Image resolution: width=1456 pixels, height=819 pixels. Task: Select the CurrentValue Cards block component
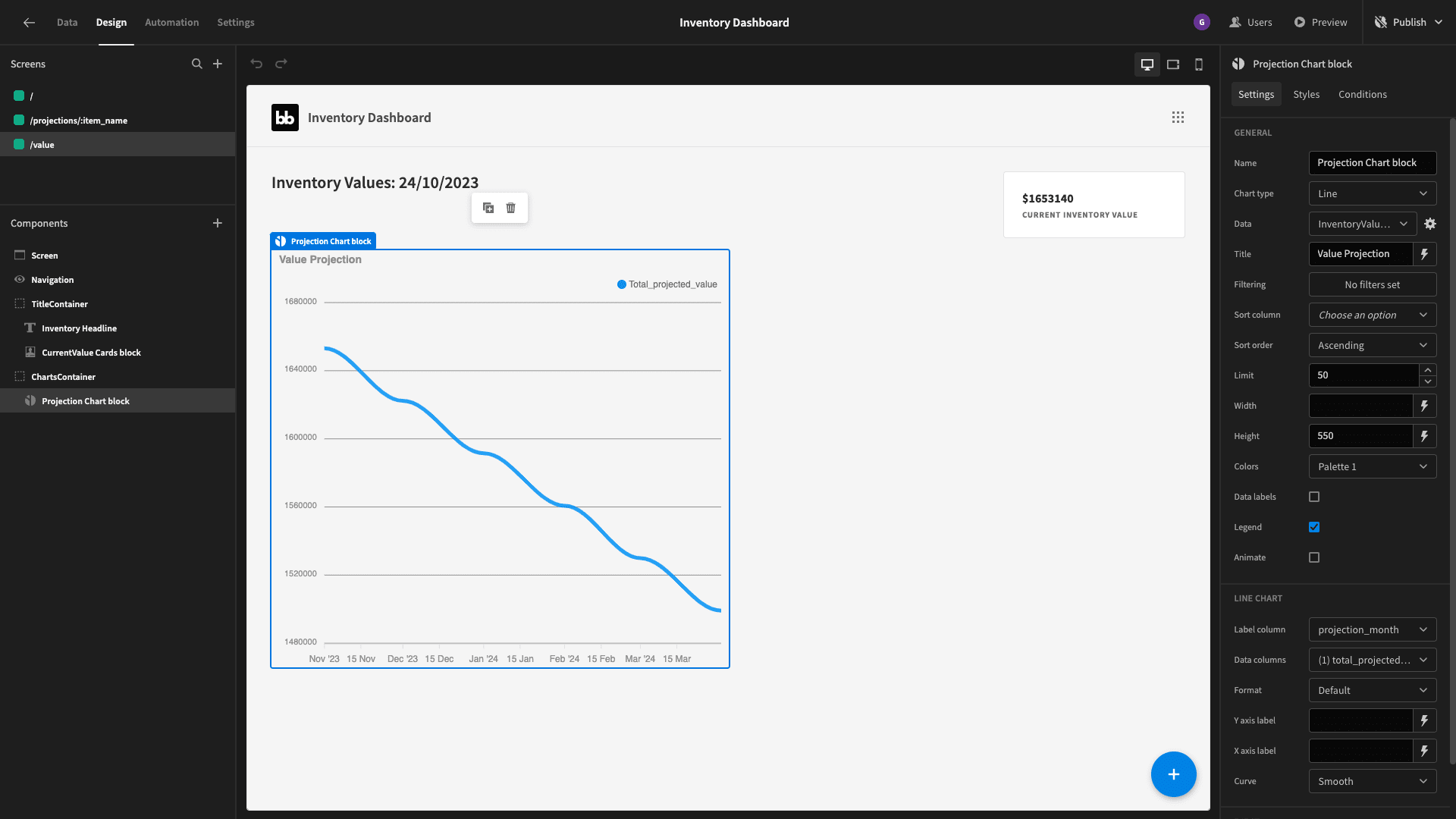[118, 352]
